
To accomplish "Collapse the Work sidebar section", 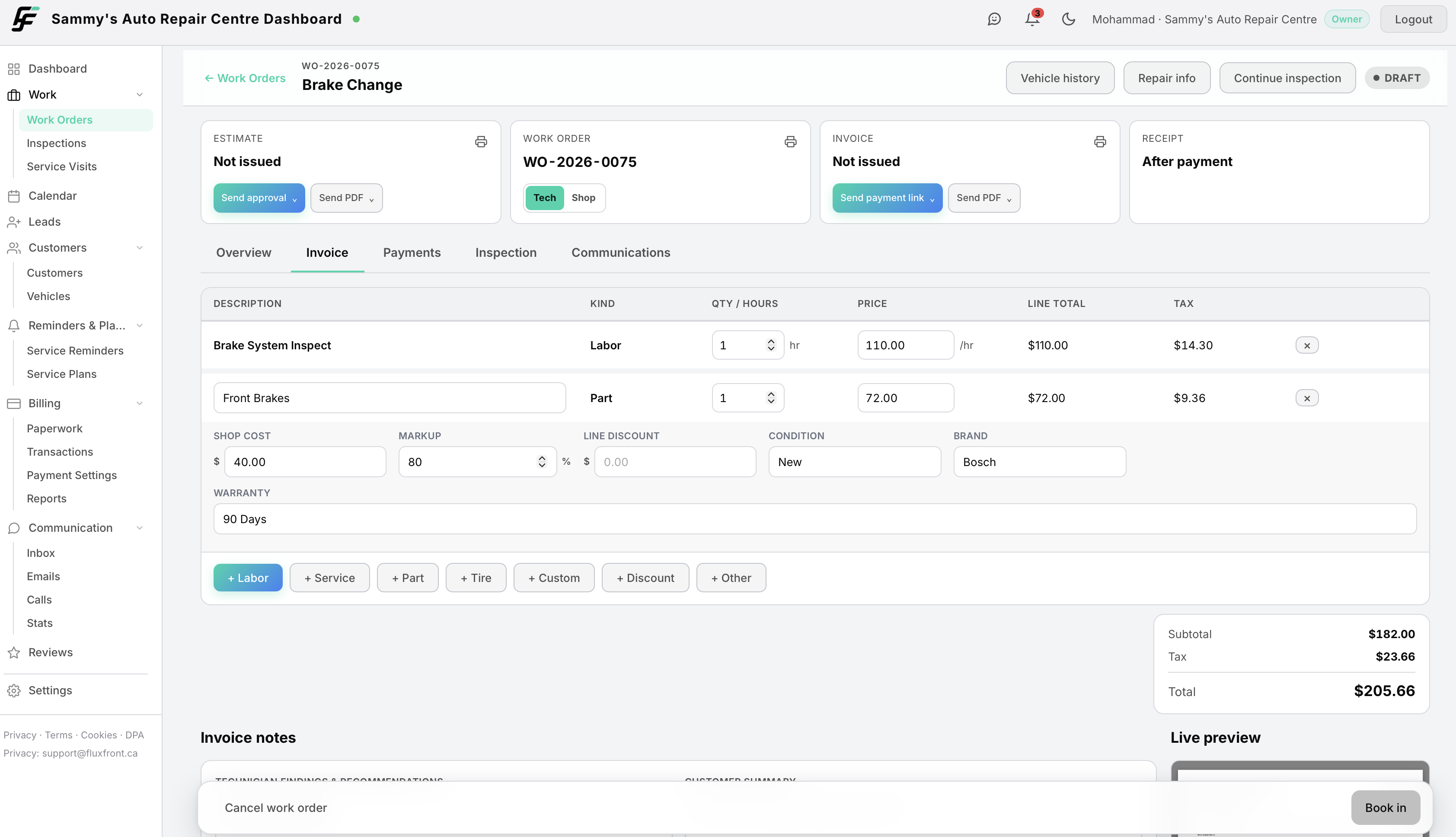I will [x=140, y=95].
